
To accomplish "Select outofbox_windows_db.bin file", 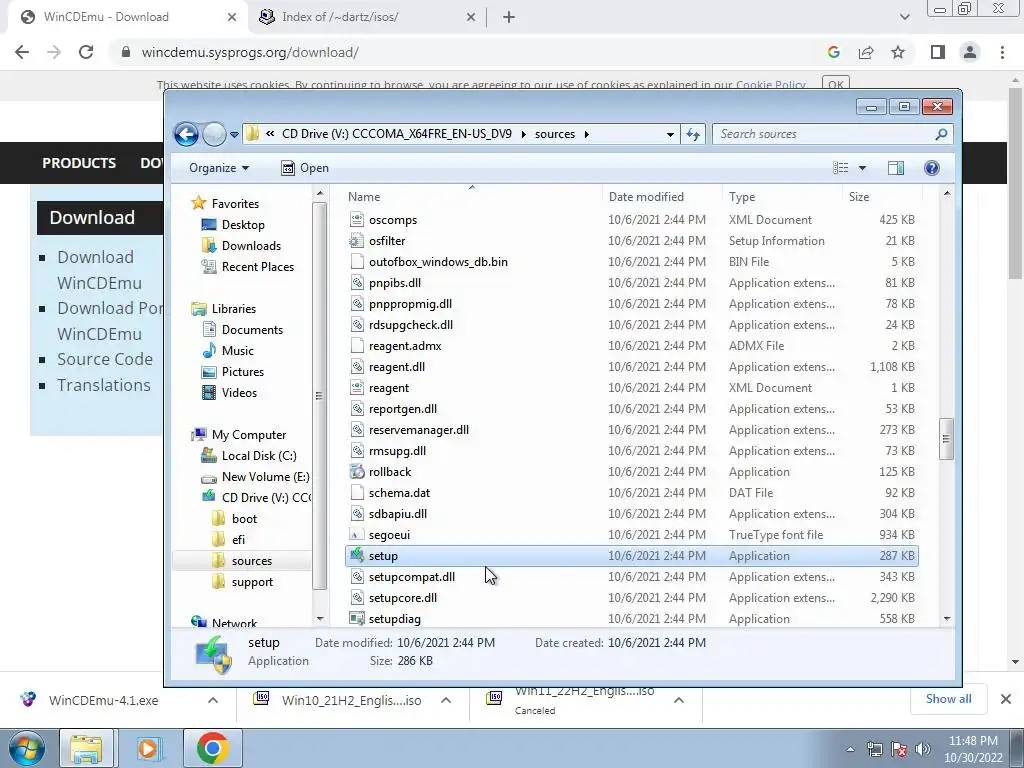I will (438, 262).
